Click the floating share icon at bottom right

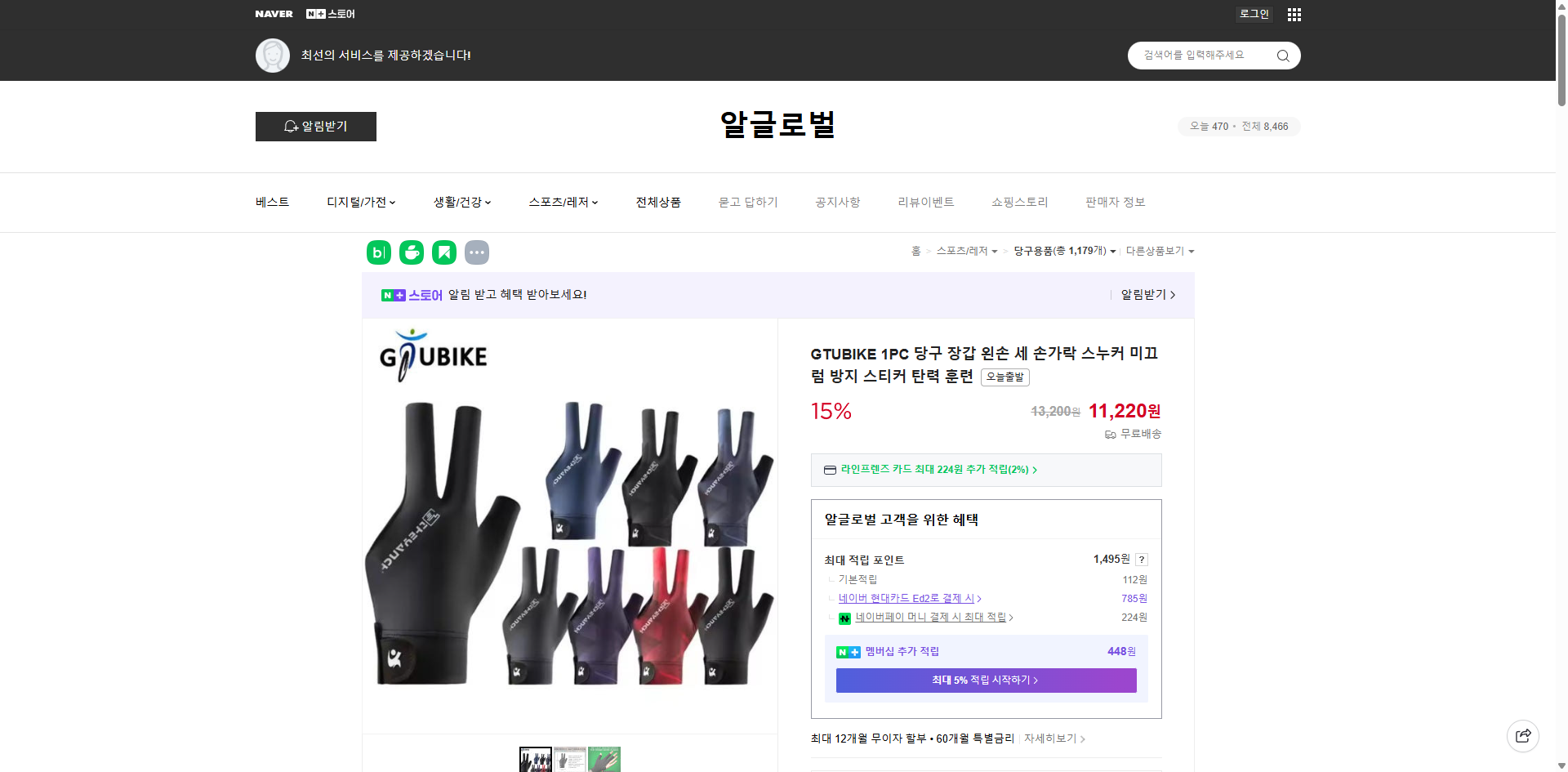point(1523,735)
